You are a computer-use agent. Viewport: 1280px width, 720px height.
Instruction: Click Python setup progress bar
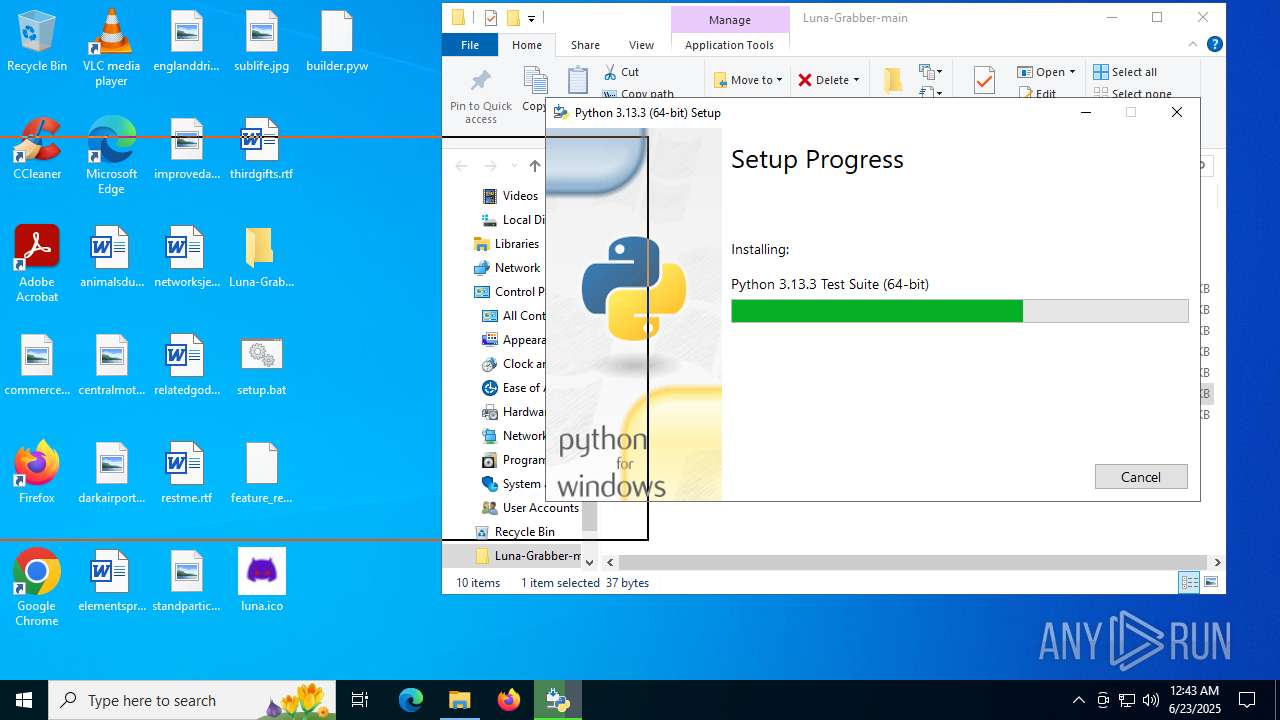tap(960, 311)
